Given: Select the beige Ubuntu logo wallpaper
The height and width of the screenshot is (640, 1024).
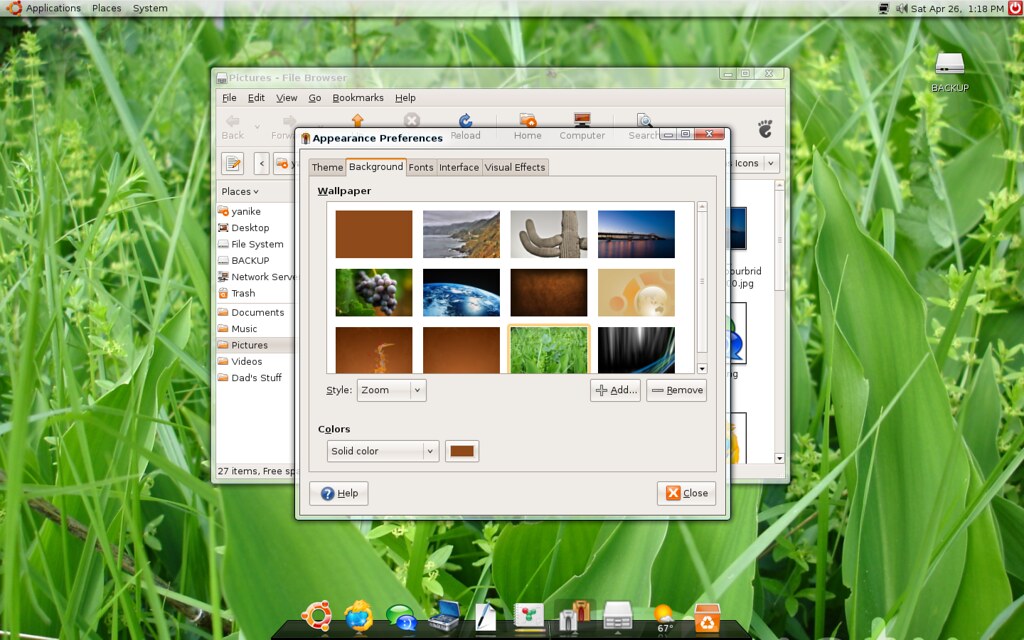Looking at the screenshot, I should click(x=636, y=293).
